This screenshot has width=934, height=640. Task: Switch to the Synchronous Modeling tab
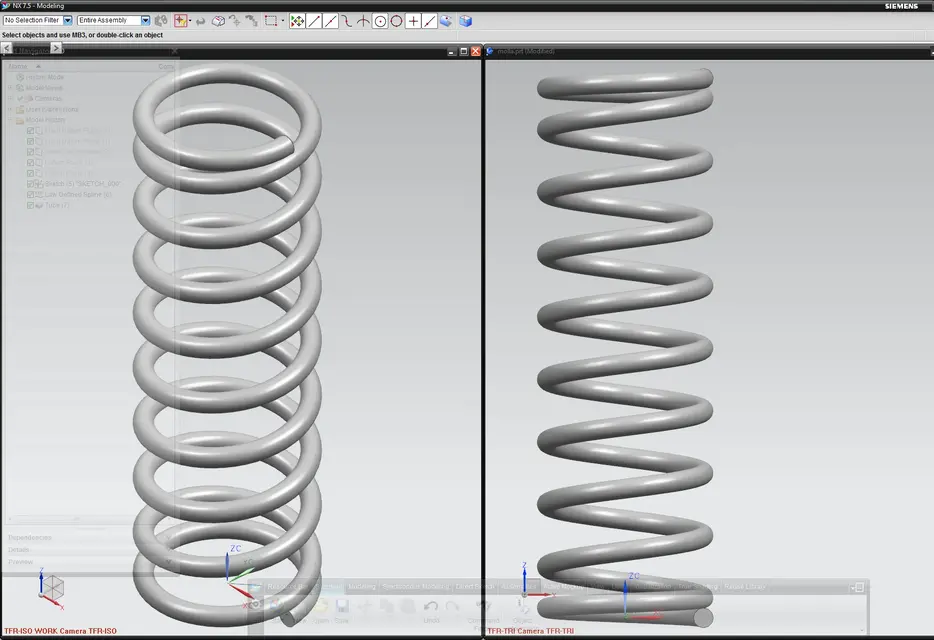click(415, 587)
